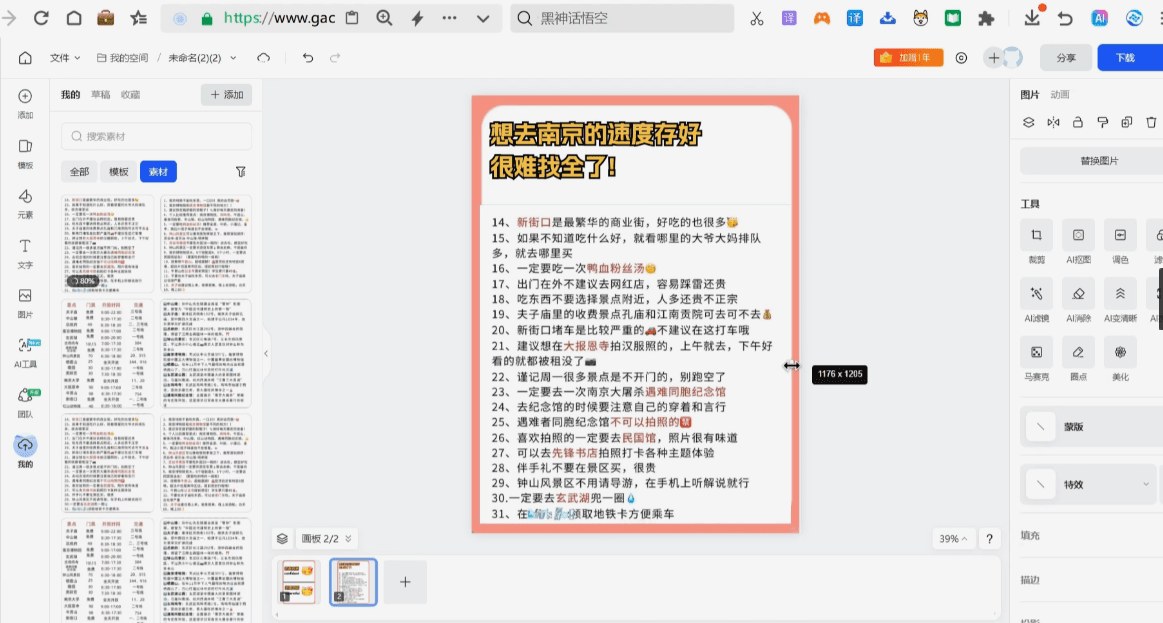Redo the edit in editor toolbar
1163x623 pixels.
tap(335, 58)
